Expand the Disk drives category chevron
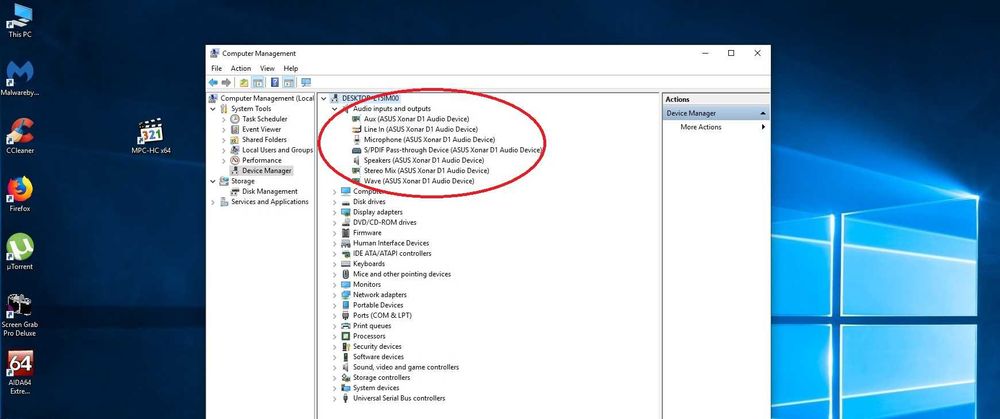 (x=334, y=202)
